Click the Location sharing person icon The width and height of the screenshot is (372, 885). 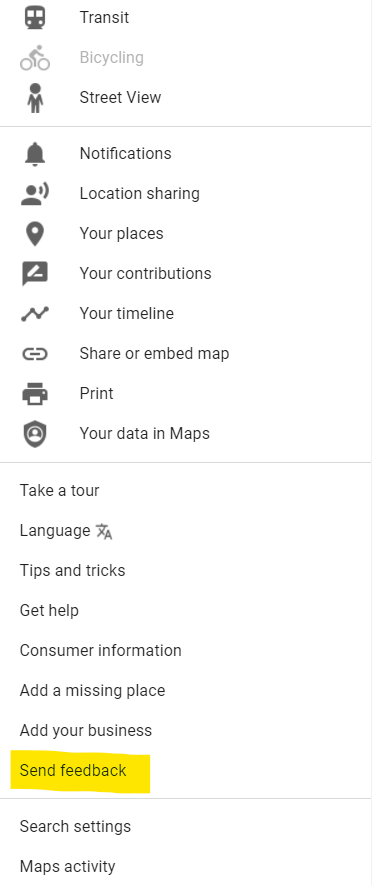point(35,194)
